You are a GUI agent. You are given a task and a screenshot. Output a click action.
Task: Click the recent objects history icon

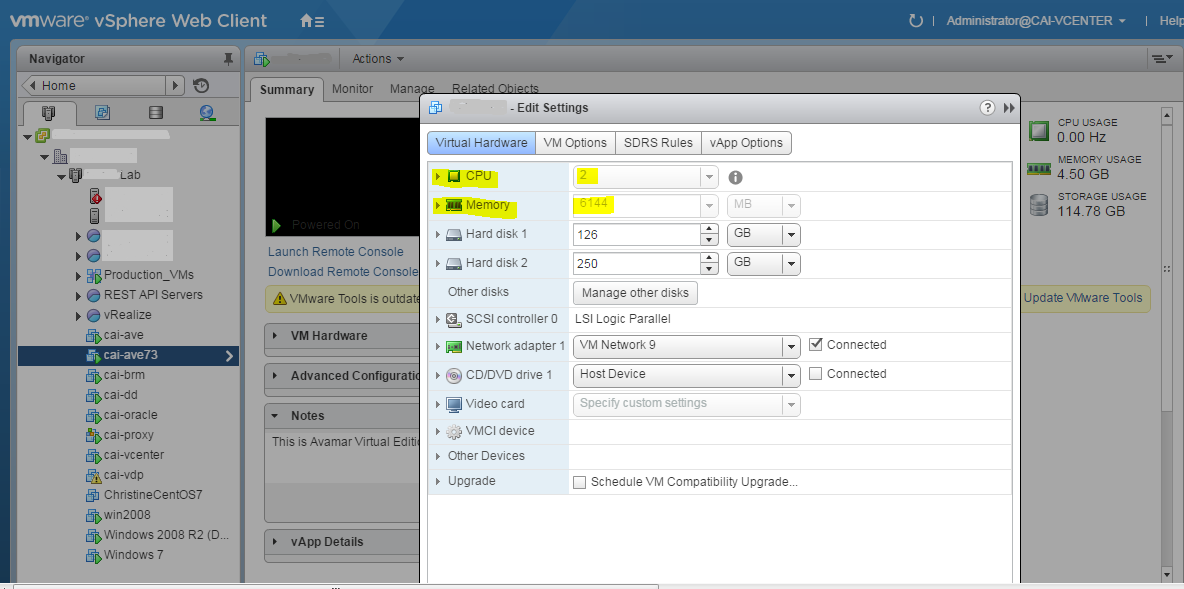[x=200, y=85]
